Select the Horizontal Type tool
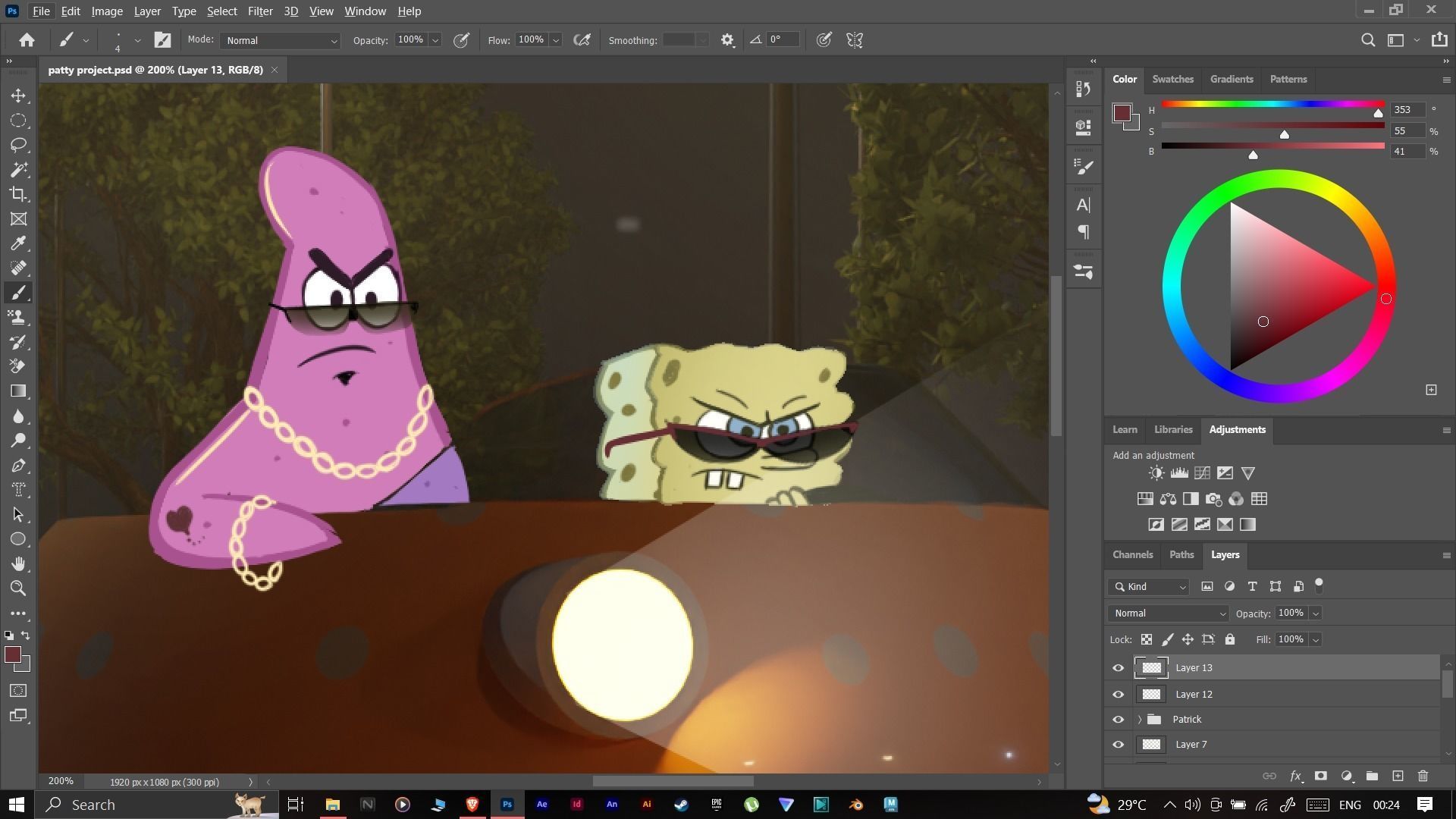Viewport: 1456px width, 819px height. (19, 490)
